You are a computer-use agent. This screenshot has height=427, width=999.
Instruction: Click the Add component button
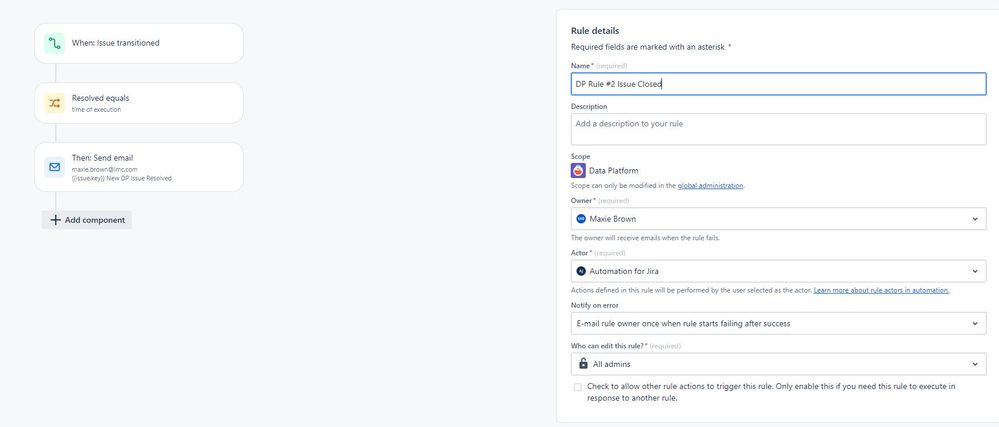(x=87, y=220)
